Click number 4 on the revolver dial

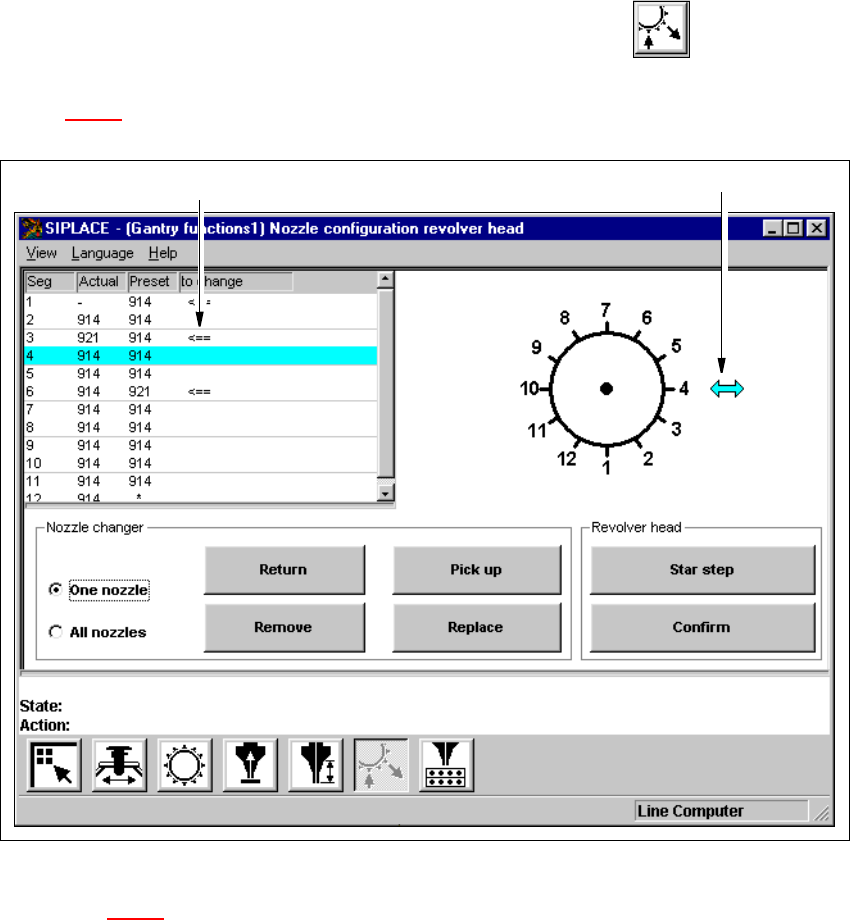[684, 388]
